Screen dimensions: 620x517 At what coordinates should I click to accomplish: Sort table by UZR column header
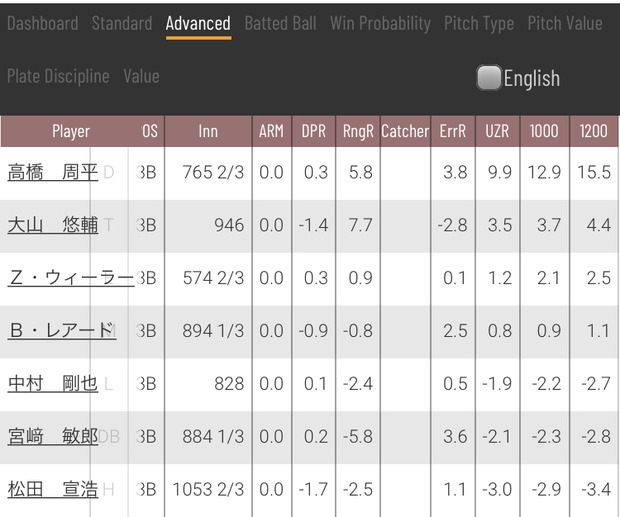pyautogui.click(x=497, y=131)
